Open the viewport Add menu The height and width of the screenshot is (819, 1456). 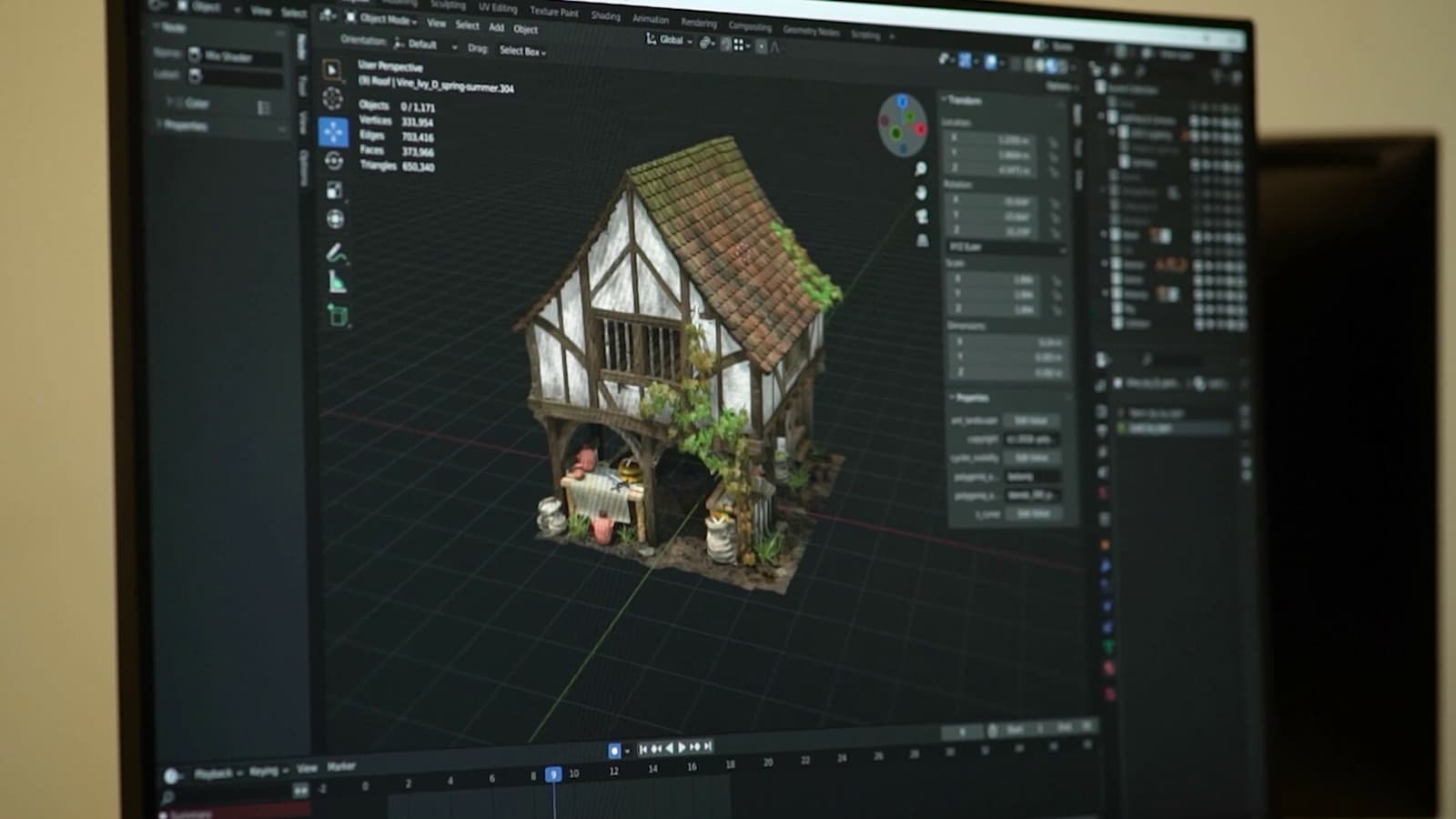(x=496, y=27)
